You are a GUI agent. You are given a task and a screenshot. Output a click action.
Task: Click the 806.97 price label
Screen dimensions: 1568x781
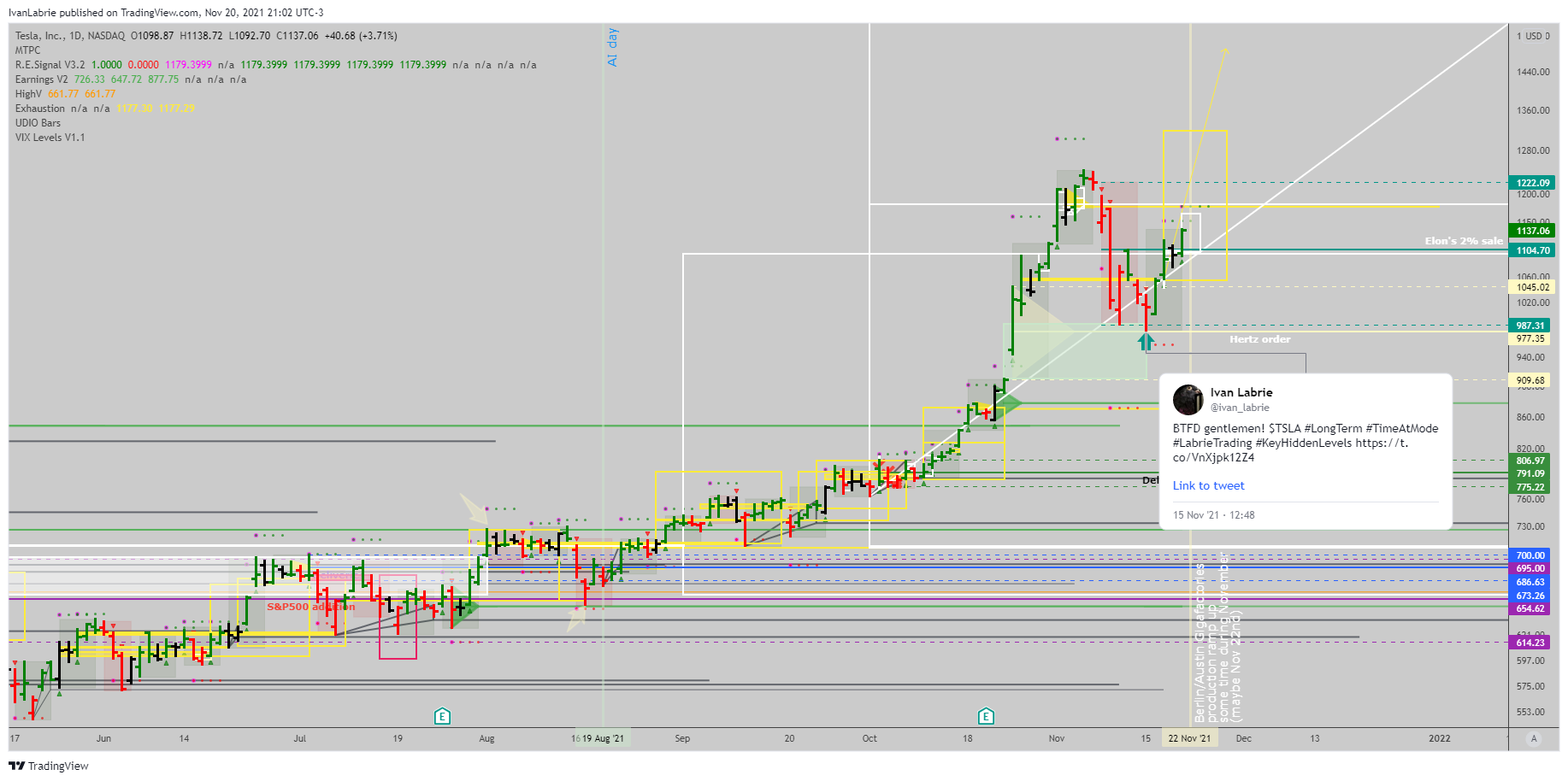1531,461
